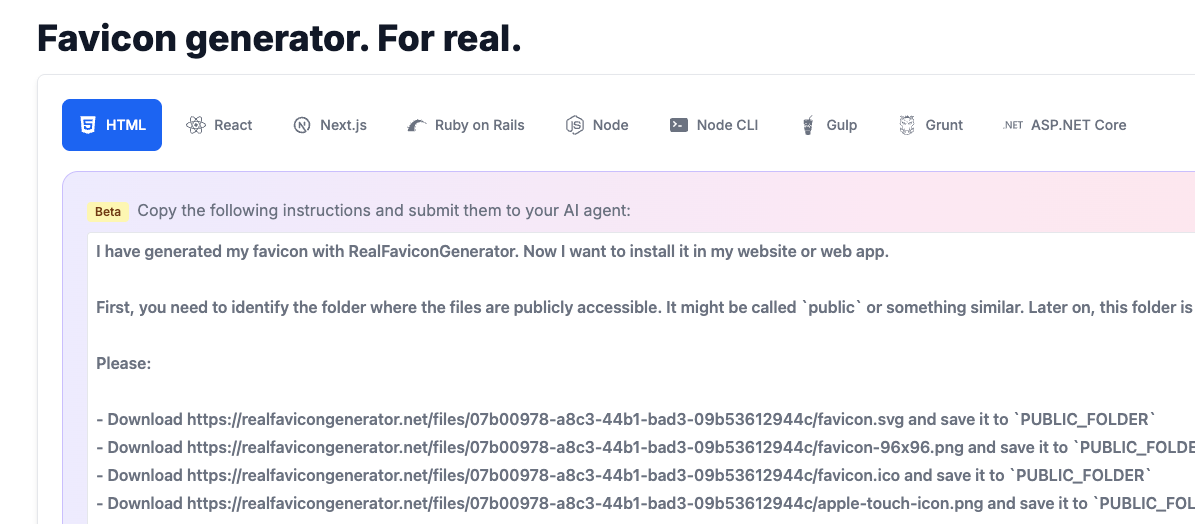Click the "Please:" line in instructions
The height and width of the screenshot is (524, 1195).
[x=124, y=363]
